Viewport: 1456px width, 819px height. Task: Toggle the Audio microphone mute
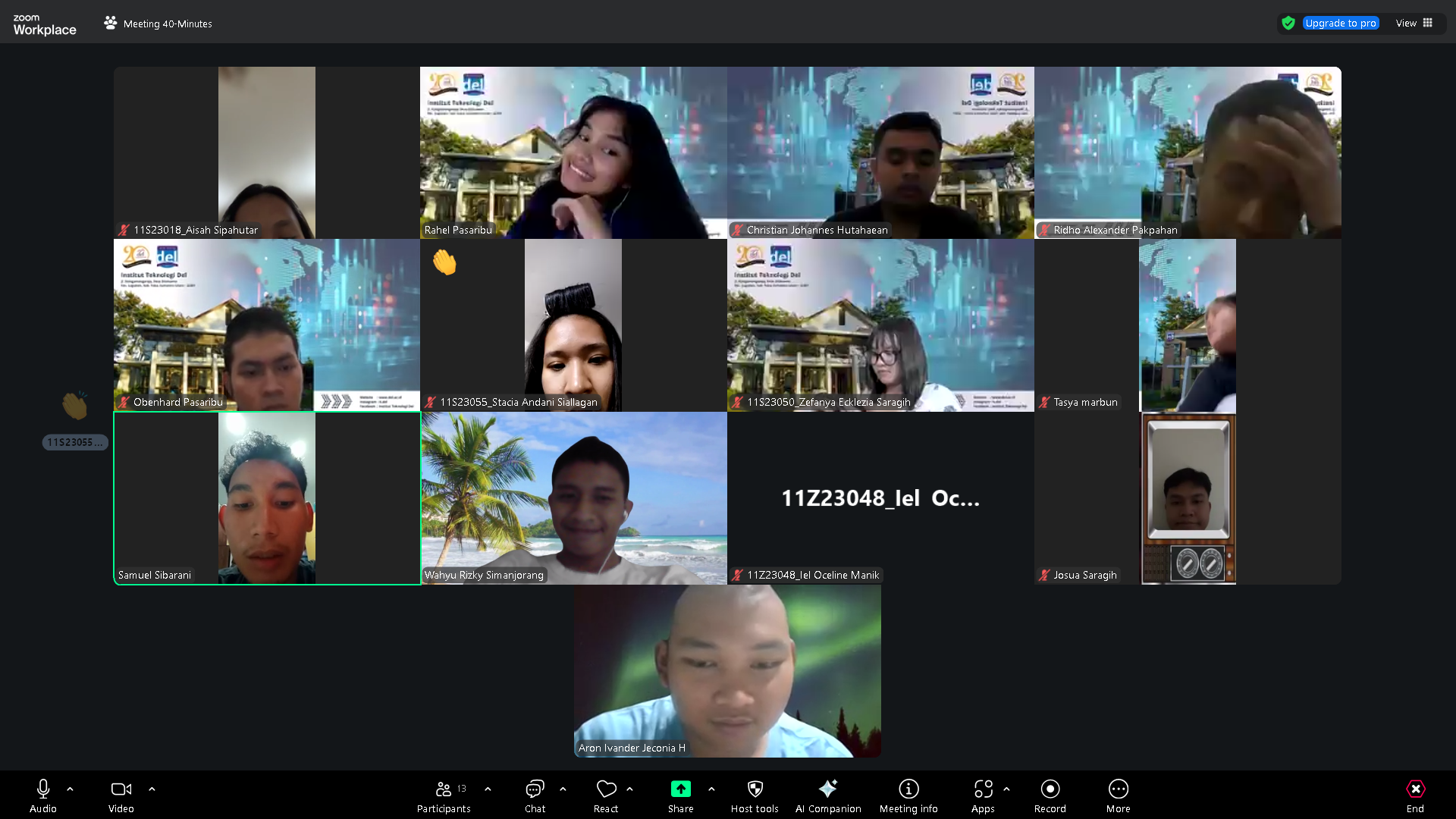[x=43, y=789]
